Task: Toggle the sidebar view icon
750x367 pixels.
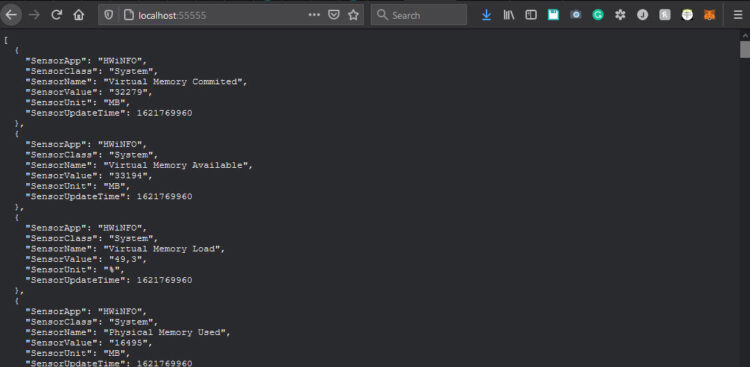Action: click(x=531, y=15)
